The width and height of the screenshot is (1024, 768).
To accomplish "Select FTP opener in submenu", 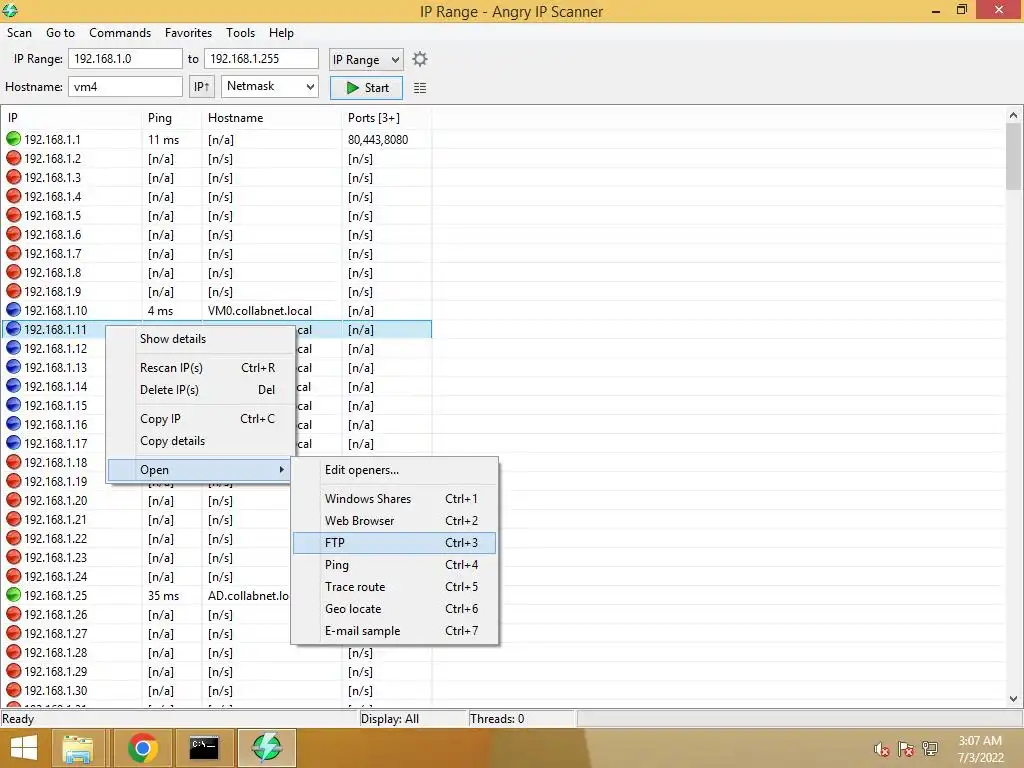I will tap(394, 543).
